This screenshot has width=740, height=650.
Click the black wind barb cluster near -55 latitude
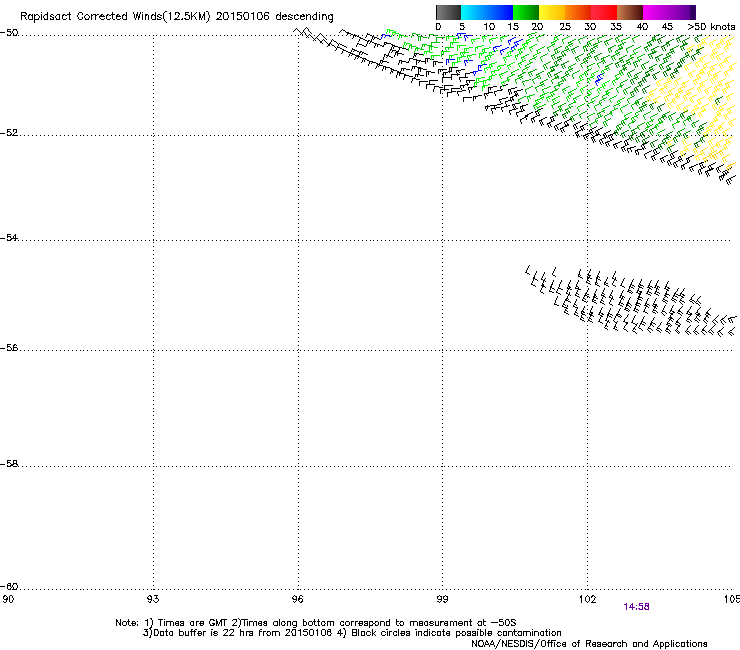631,301
